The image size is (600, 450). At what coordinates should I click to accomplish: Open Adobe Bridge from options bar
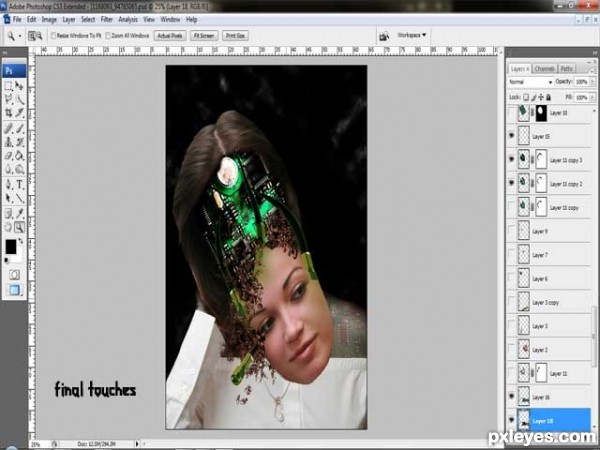pyautogui.click(x=384, y=36)
